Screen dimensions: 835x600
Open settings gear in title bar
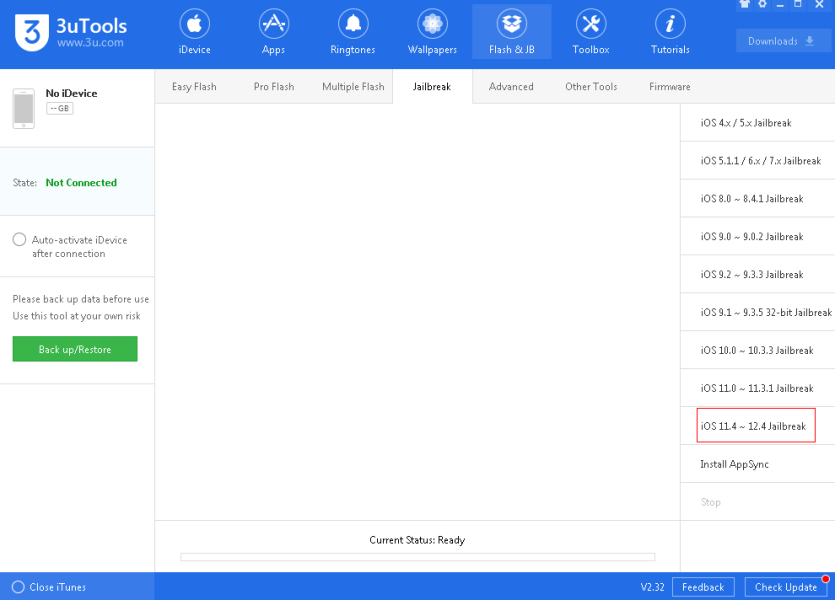[x=762, y=5]
